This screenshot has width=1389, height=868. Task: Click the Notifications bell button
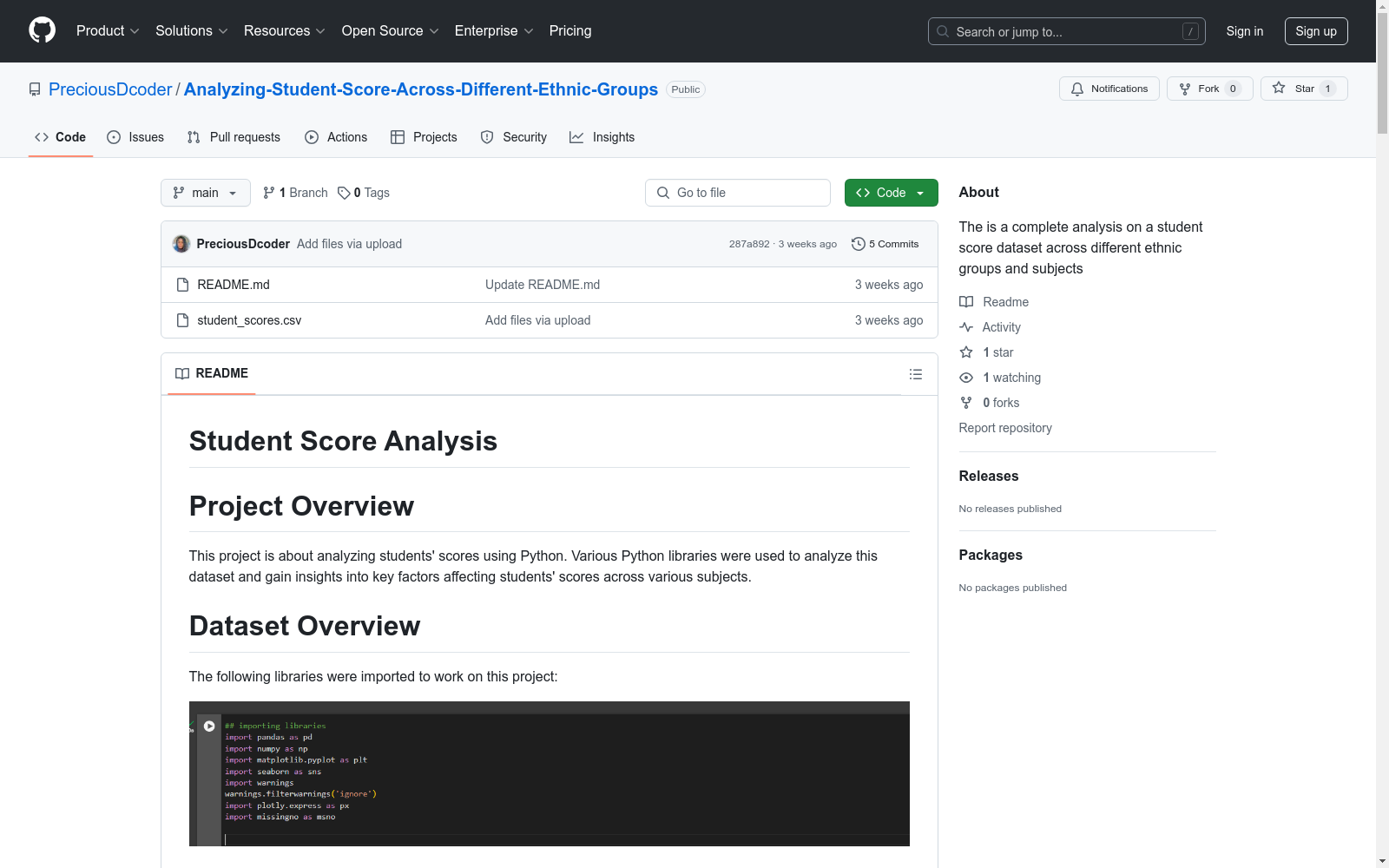pyautogui.click(x=1109, y=89)
